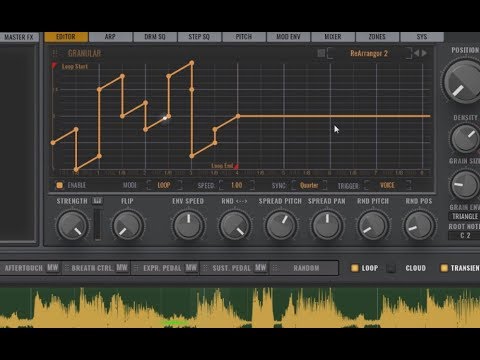Select the EDITOR tab
Image resolution: width=480 pixels, height=360 pixels.
[x=66, y=37]
